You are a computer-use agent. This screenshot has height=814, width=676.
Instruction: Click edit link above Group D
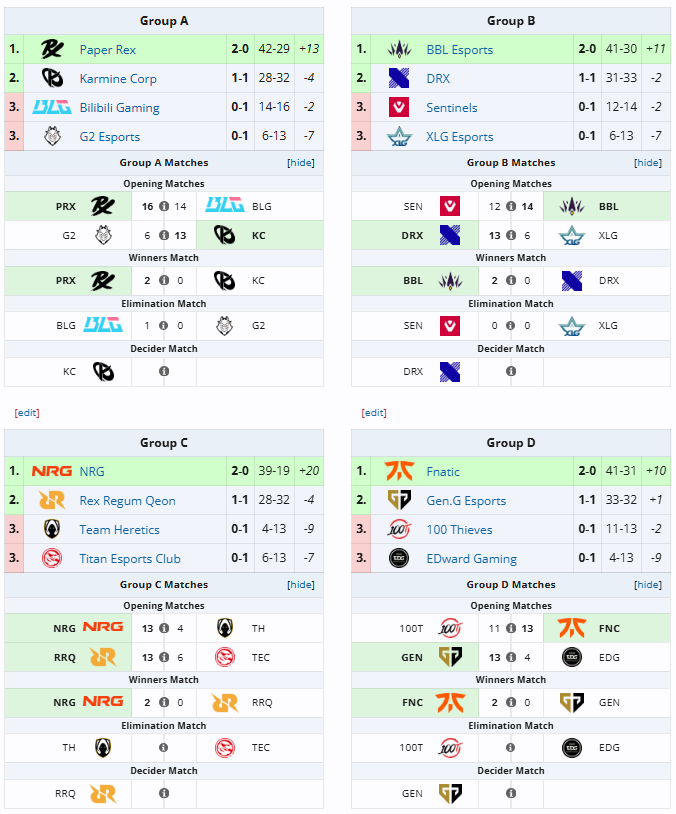click(374, 413)
